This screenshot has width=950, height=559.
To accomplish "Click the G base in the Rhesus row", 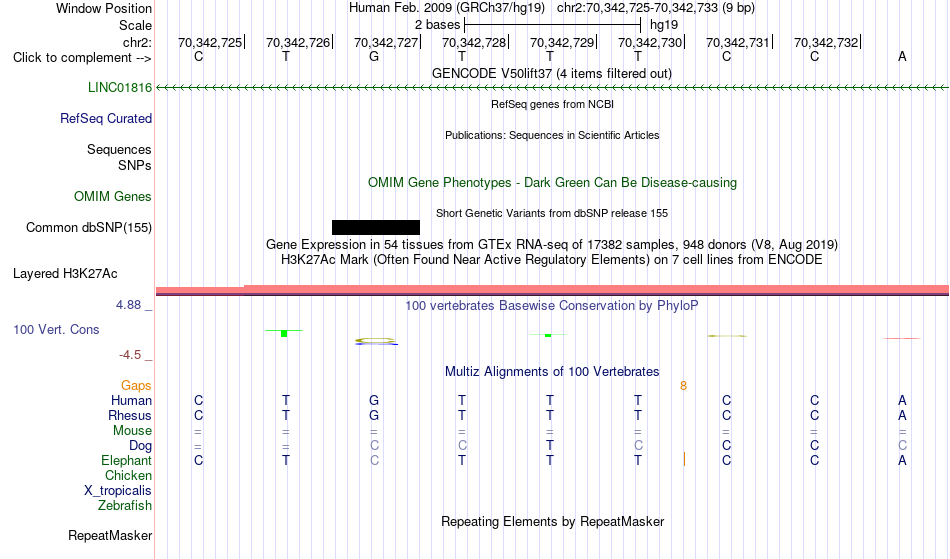I will 374,415.
